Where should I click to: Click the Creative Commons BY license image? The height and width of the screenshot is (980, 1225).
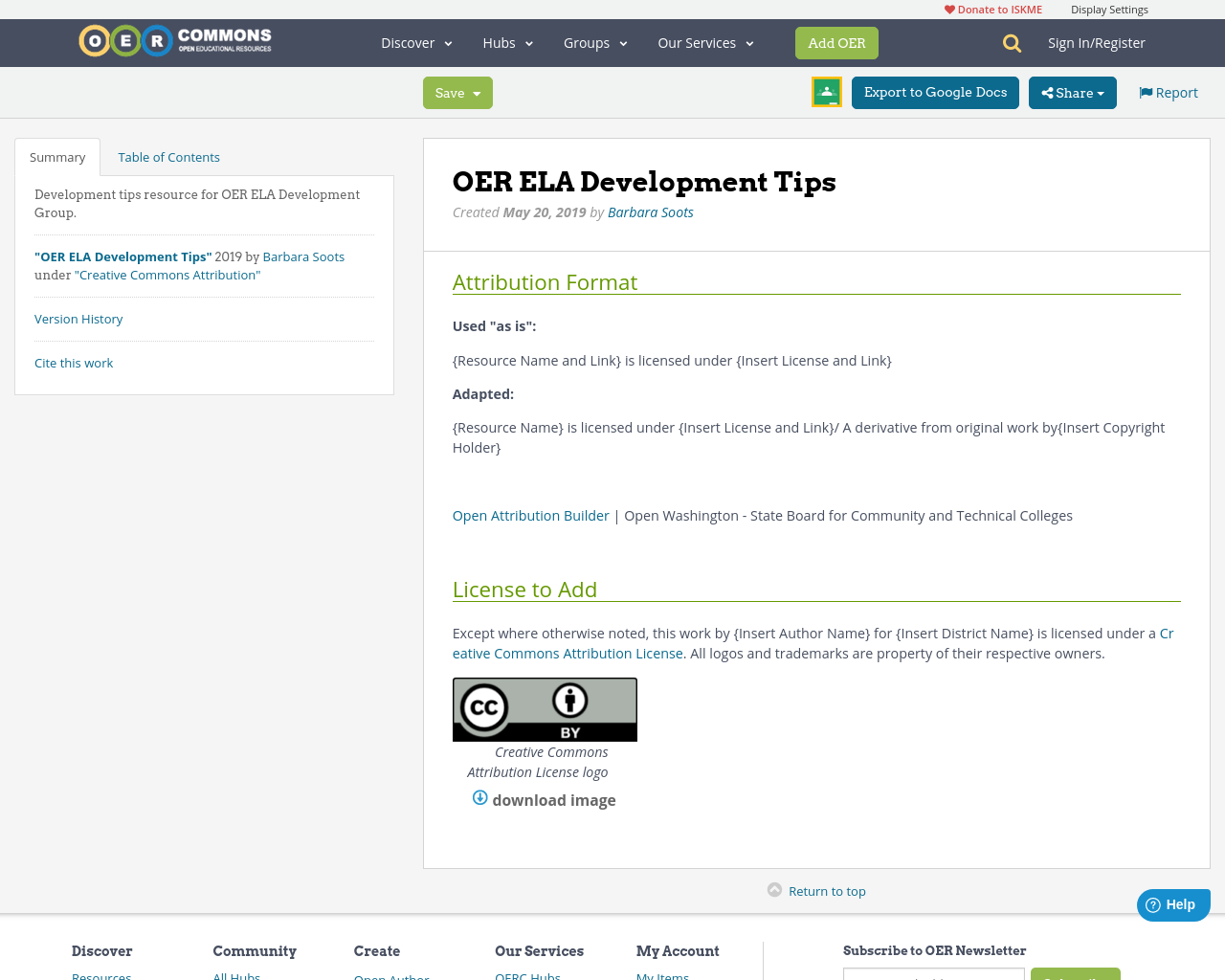pos(545,709)
